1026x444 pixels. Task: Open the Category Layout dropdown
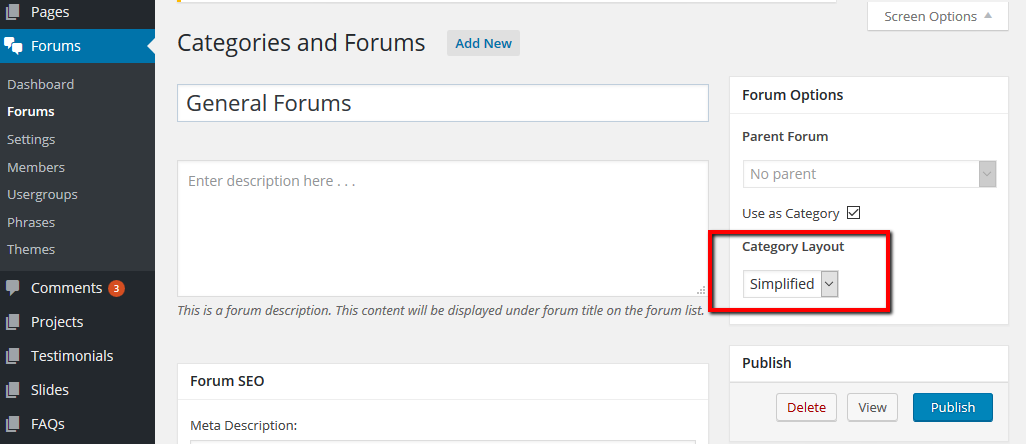(790, 284)
